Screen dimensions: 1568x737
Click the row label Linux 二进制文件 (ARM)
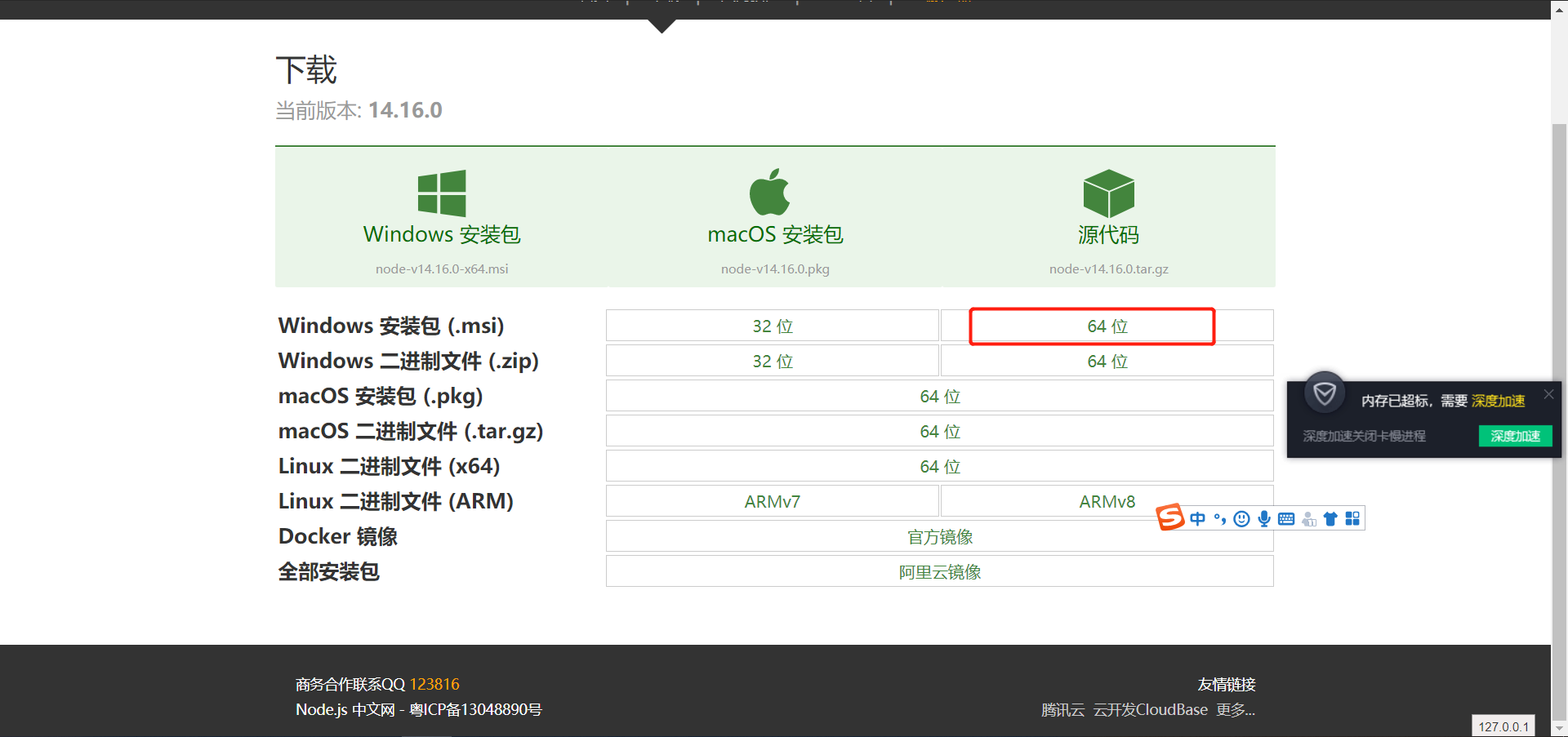tap(396, 501)
